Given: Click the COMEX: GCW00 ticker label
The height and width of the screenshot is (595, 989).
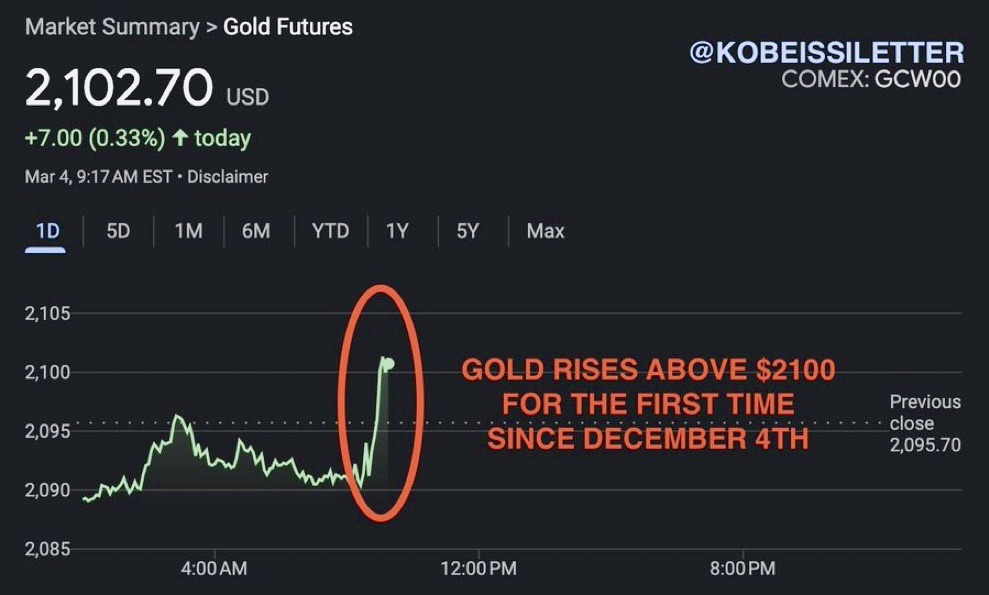Looking at the screenshot, I should (x=871, y=80).
